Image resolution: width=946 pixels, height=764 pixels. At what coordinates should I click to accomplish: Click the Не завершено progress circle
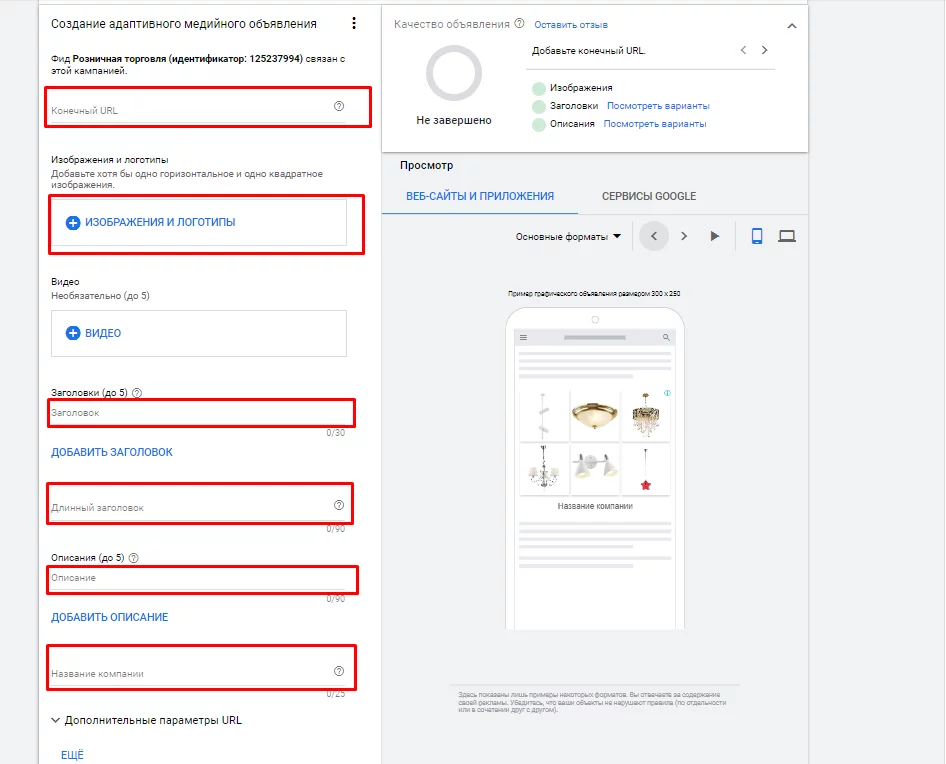coord(454,73)
